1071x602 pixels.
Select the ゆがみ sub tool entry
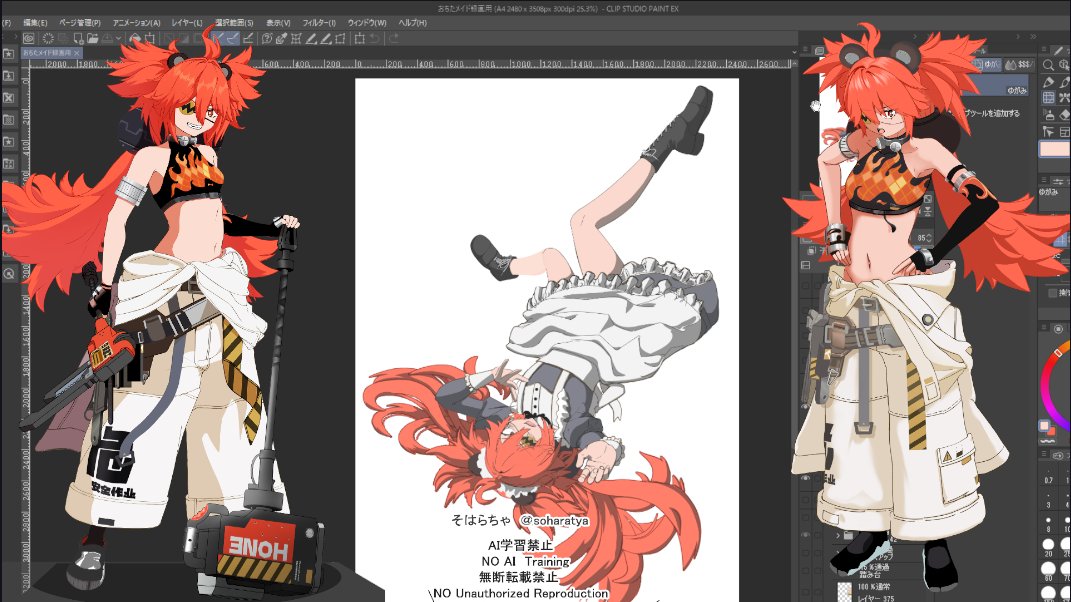[x=997, y=85]
